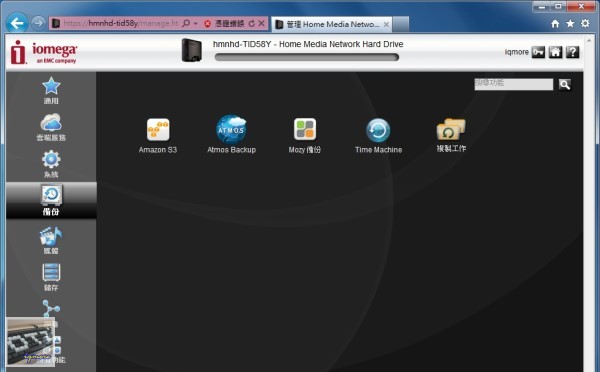Click the search magnifier button
The height and width of the screenshot is (372, 600).
tap(565, 84)
